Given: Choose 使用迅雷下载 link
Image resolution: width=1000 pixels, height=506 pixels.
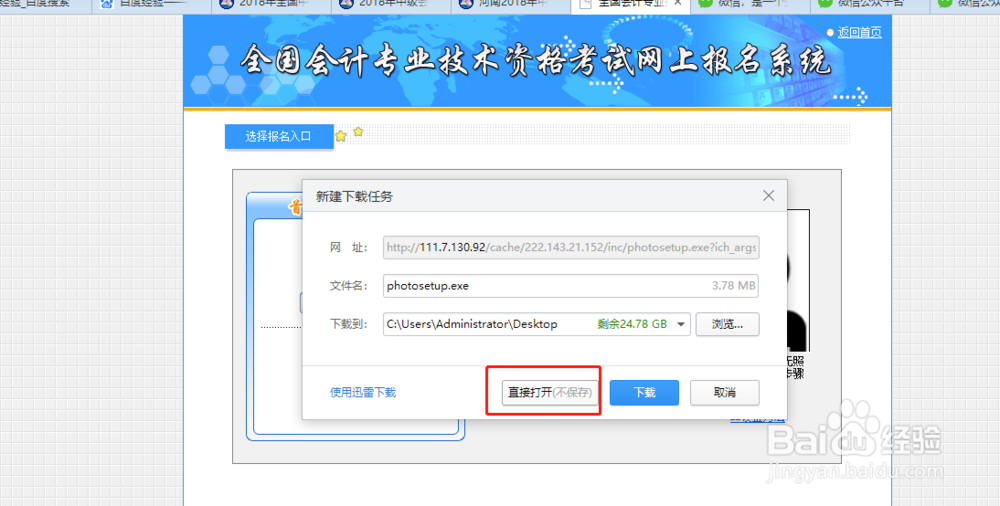Looking at the screenshot, I should [x=363, y=392].
